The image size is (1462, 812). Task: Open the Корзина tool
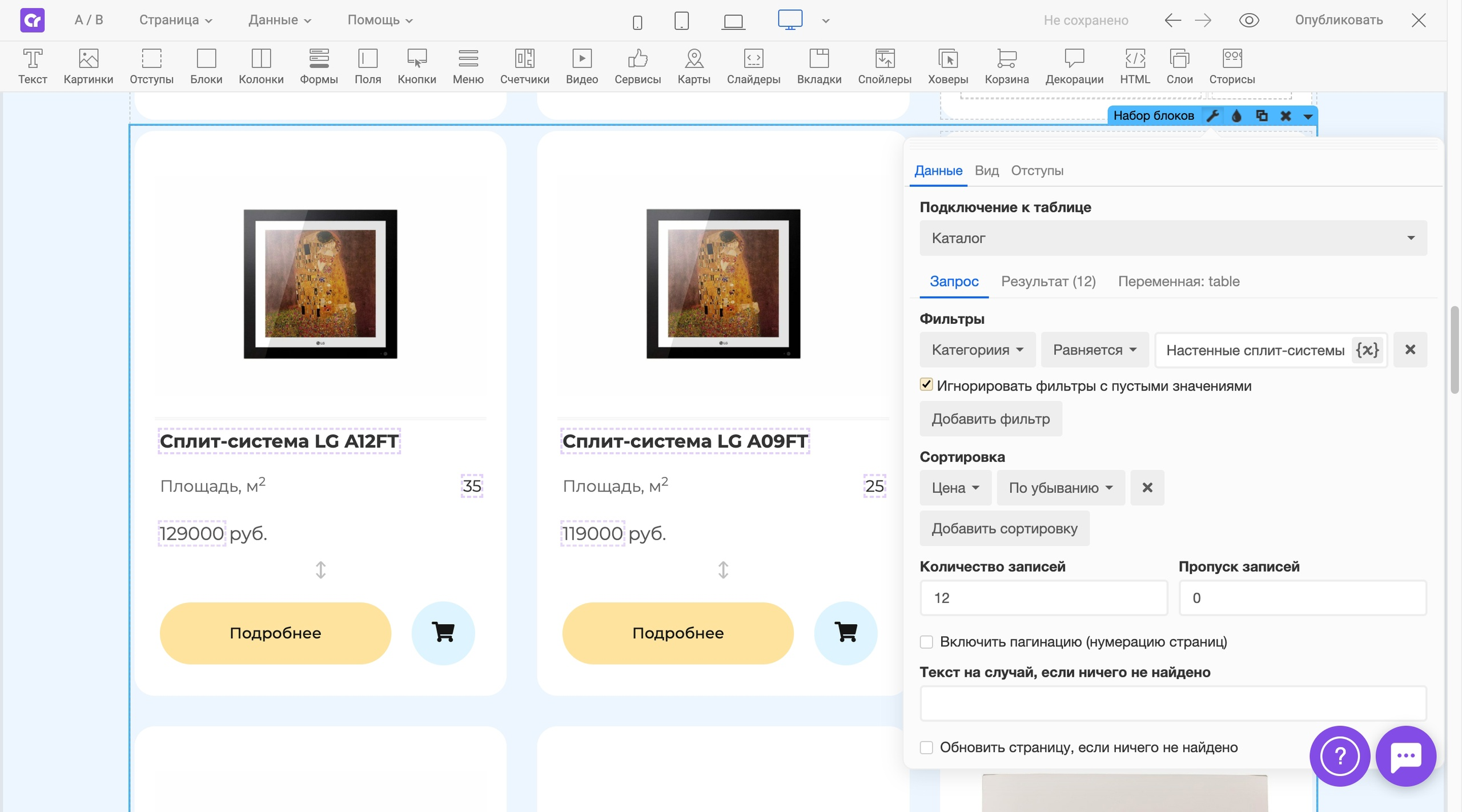tap(1007, 66)
